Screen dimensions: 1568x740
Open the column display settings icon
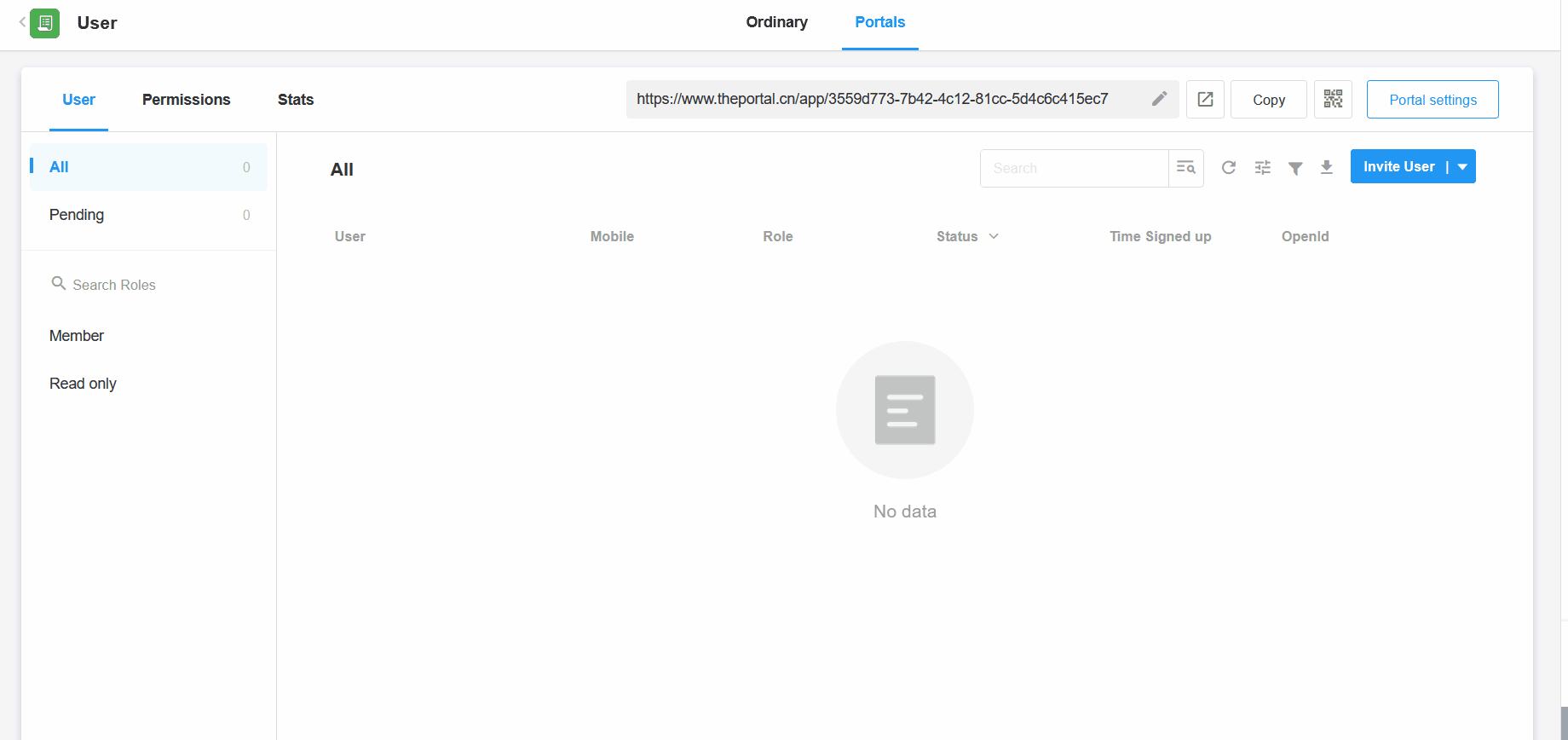pos(1262,168)
